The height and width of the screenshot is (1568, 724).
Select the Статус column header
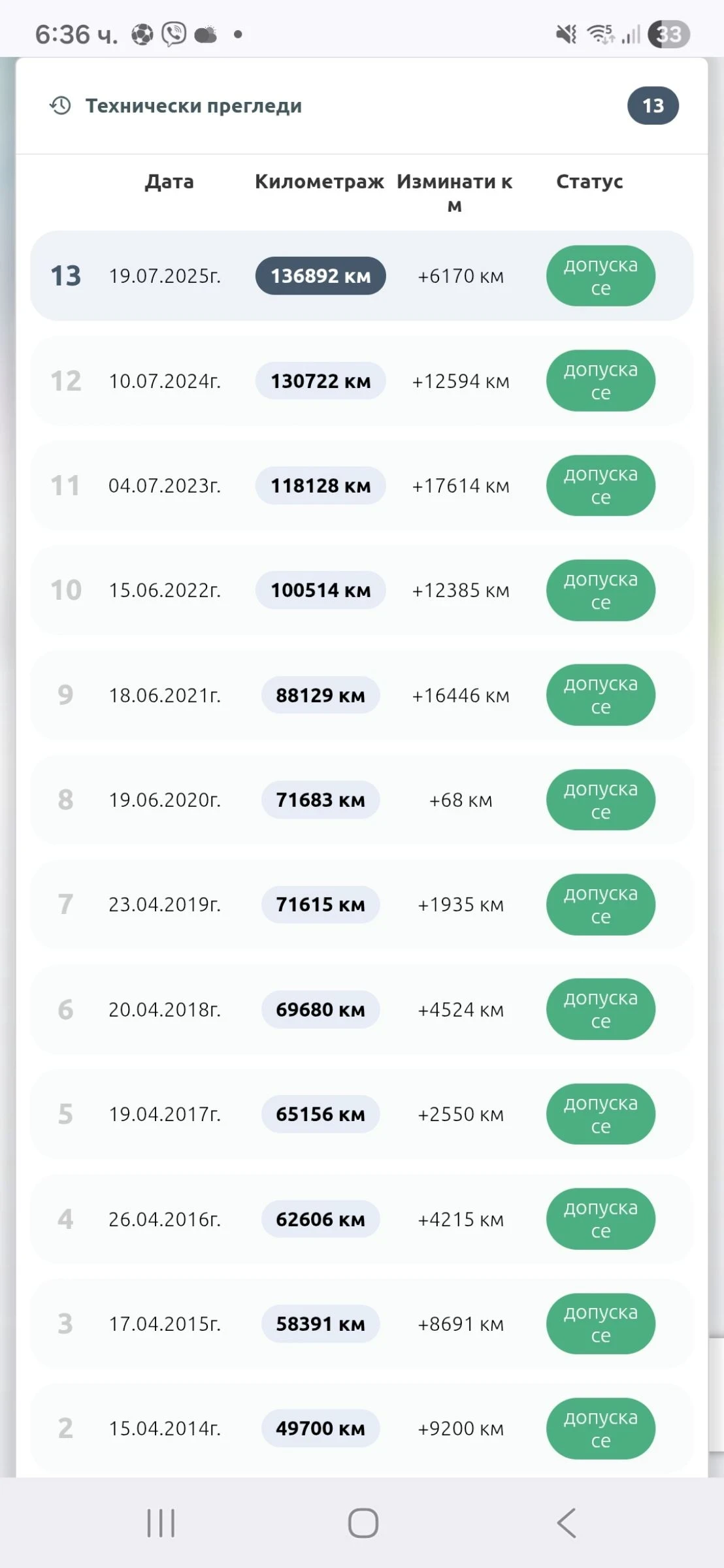pos(589,182)
